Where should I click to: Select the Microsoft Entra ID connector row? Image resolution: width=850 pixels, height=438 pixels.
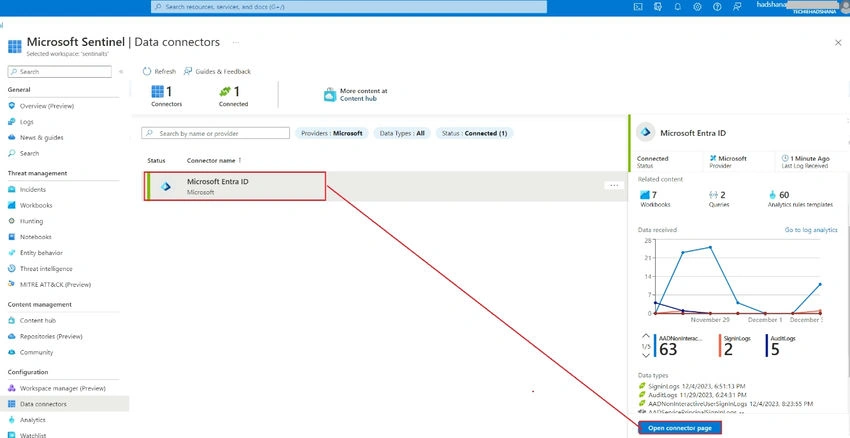[x=385, y=186]
